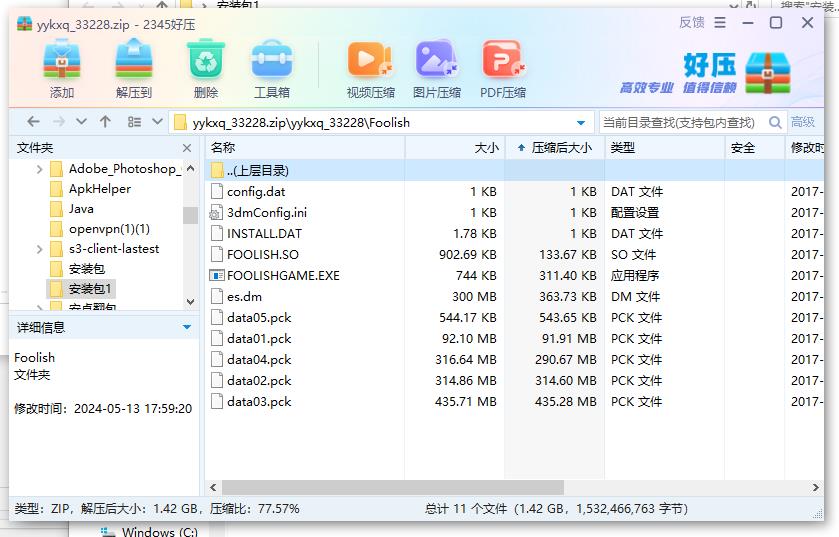
Task: Click 435.28 MB compressed size cell
Action: 565,401
